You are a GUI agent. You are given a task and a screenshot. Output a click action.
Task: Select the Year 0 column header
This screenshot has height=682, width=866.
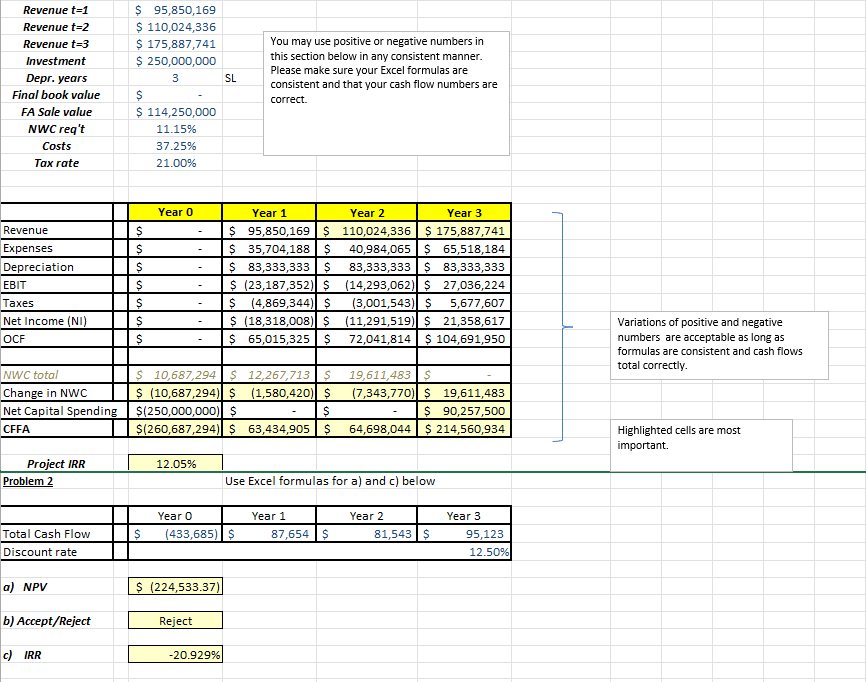[175, 212]
